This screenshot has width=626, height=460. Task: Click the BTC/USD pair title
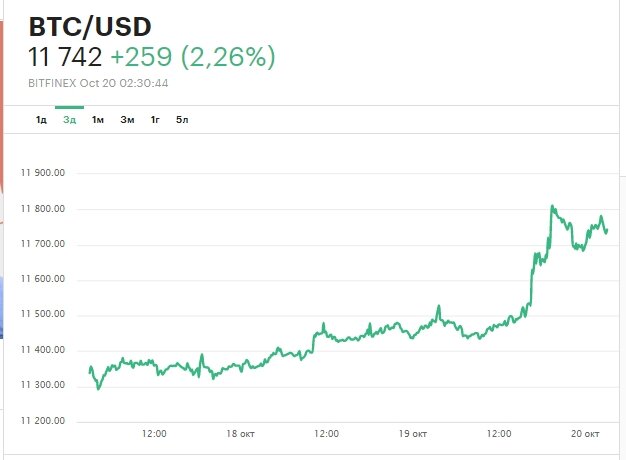[89, 26]
